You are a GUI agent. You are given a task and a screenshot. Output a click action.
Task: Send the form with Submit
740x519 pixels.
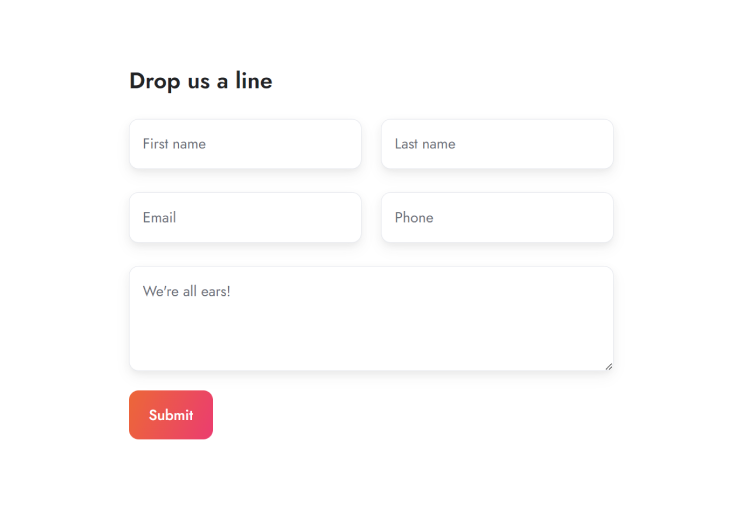[x=171, y=415]
